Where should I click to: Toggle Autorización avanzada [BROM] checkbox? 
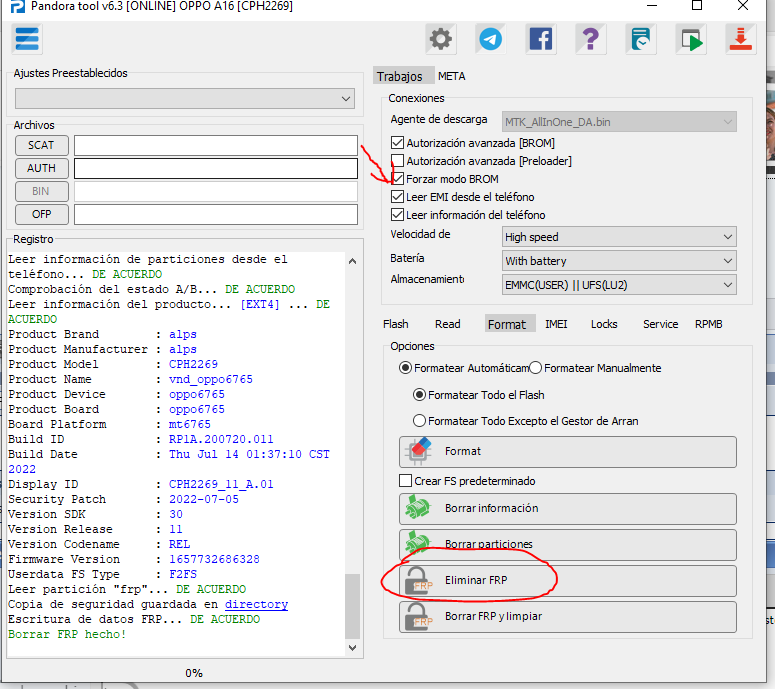(x=397, y=143)
